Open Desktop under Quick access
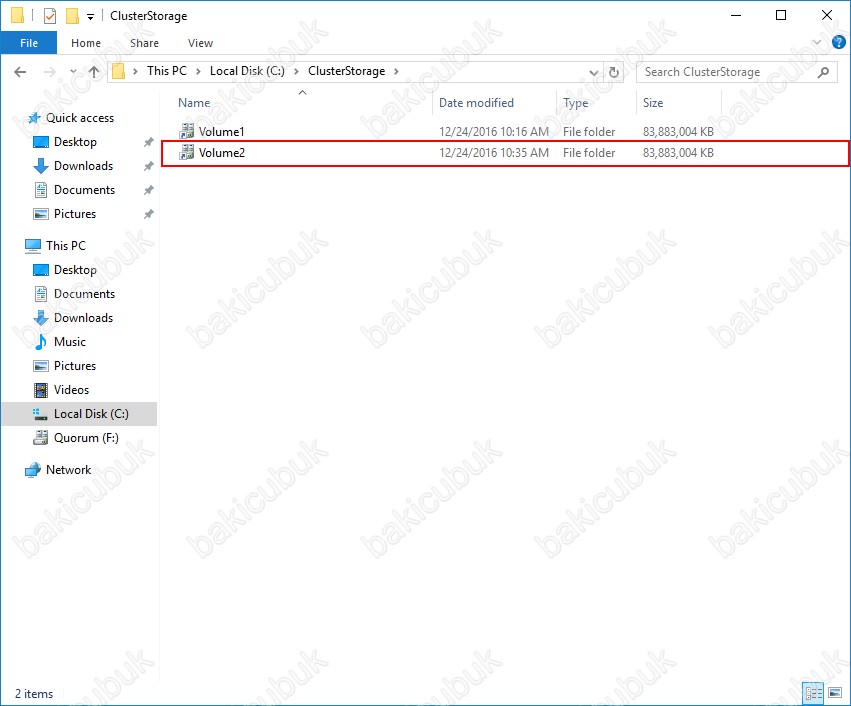The image size is (851, 706). click(x=75, y=142)
